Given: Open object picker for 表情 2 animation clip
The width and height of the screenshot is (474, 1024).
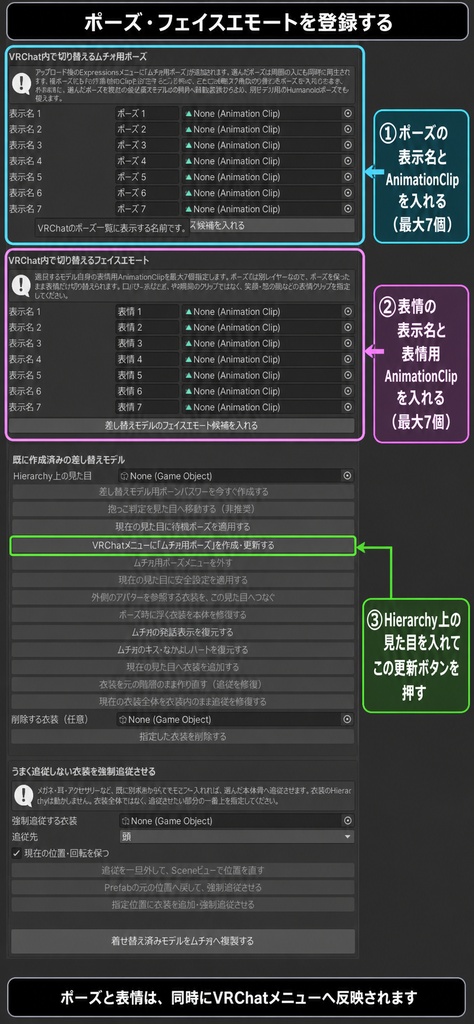Looking at the screenshot, I should 347,327.
